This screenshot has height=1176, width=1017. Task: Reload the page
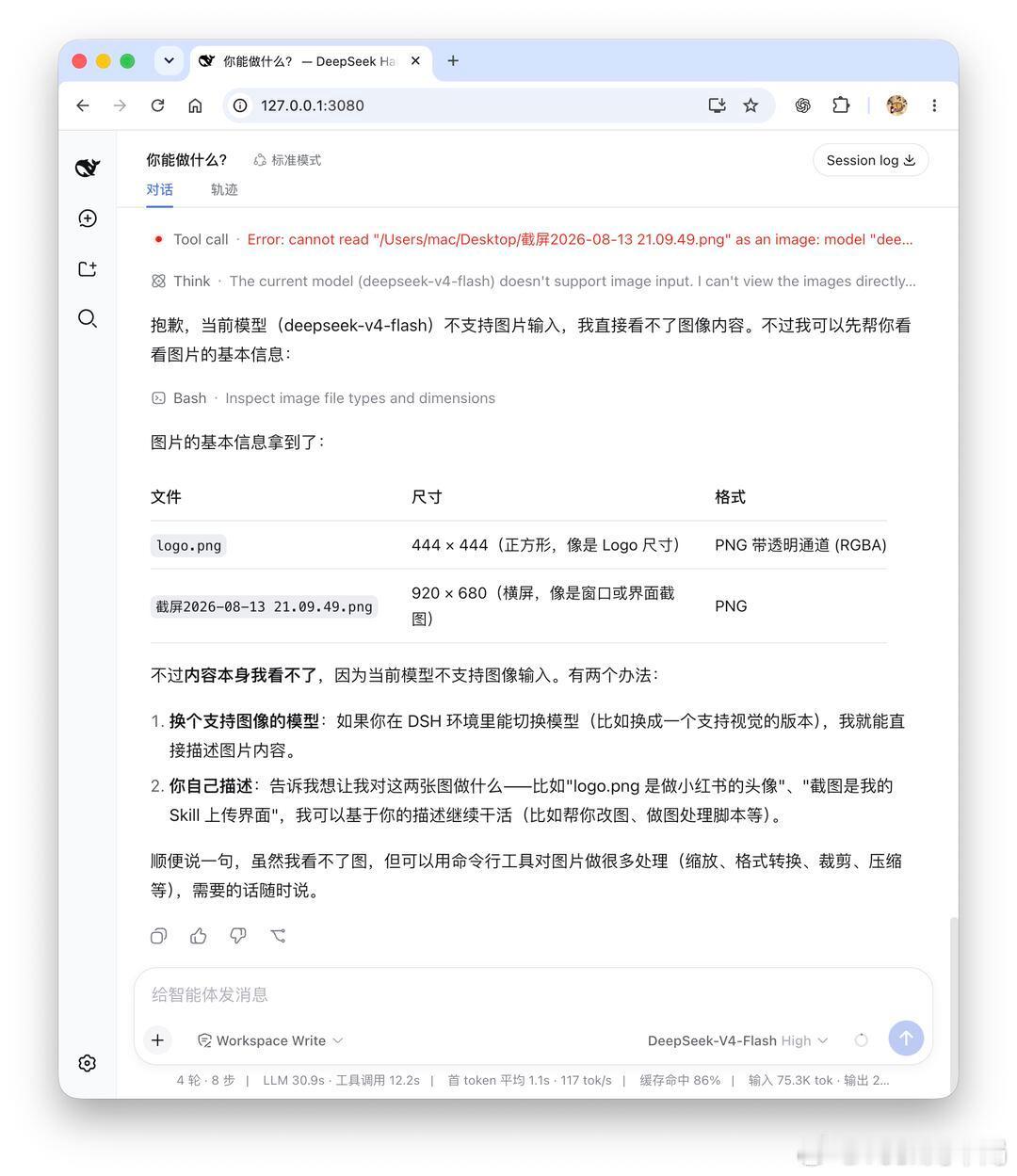(157, 105)
